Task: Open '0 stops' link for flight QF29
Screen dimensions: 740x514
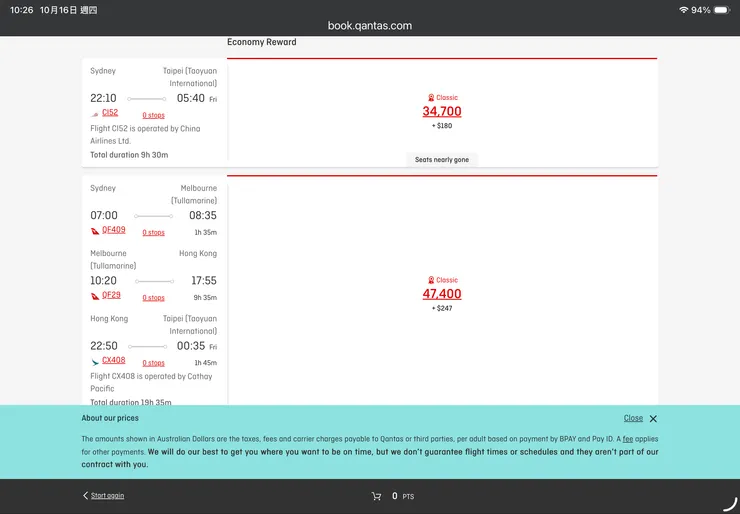Action: click(153, 297)
